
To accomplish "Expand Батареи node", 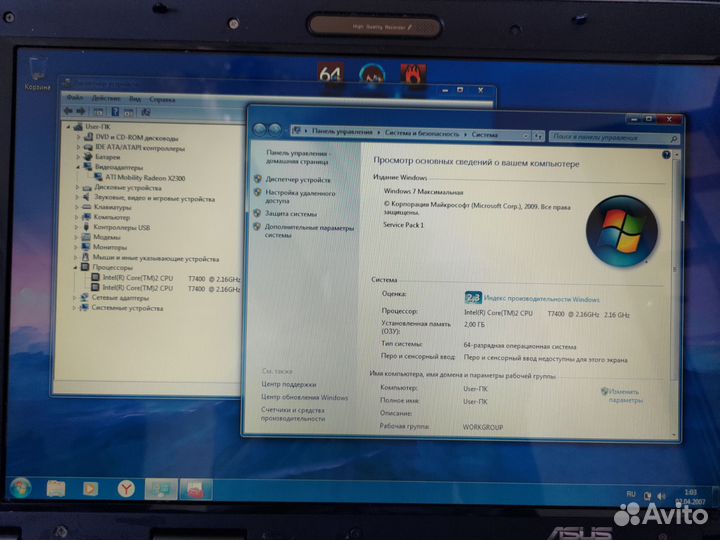I will point(78,157).
